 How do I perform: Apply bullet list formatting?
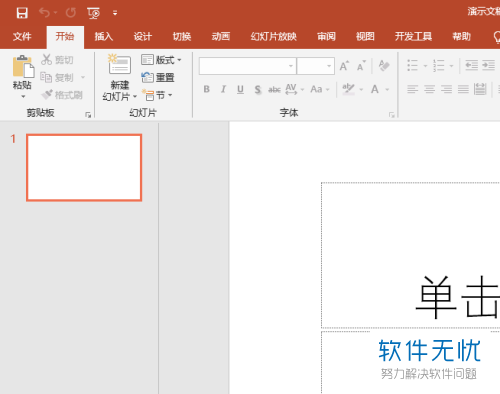click(413, 65)
